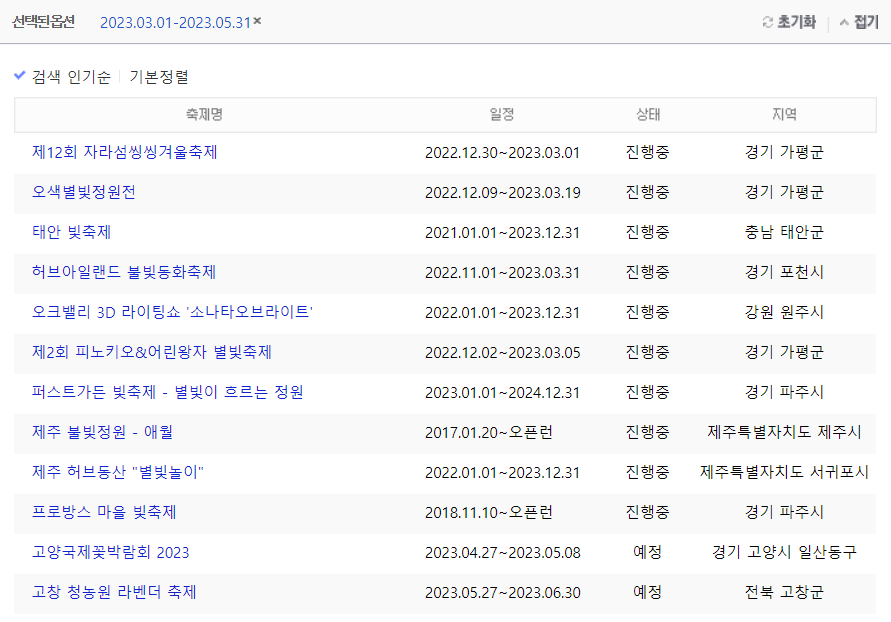Click the region 경기 포천시
The height and width of the screenshot is (622, 891).
784,272
